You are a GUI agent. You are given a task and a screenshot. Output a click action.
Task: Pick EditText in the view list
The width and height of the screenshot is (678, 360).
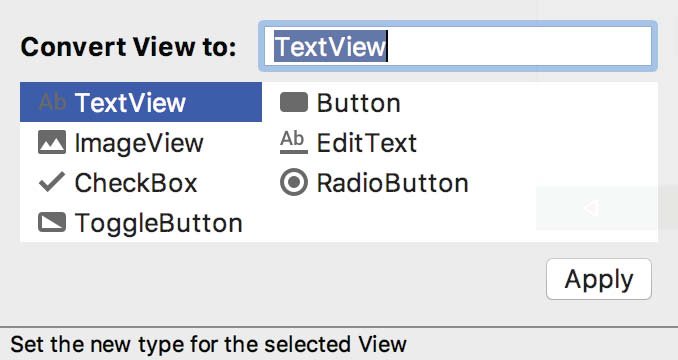pos(367,143)
